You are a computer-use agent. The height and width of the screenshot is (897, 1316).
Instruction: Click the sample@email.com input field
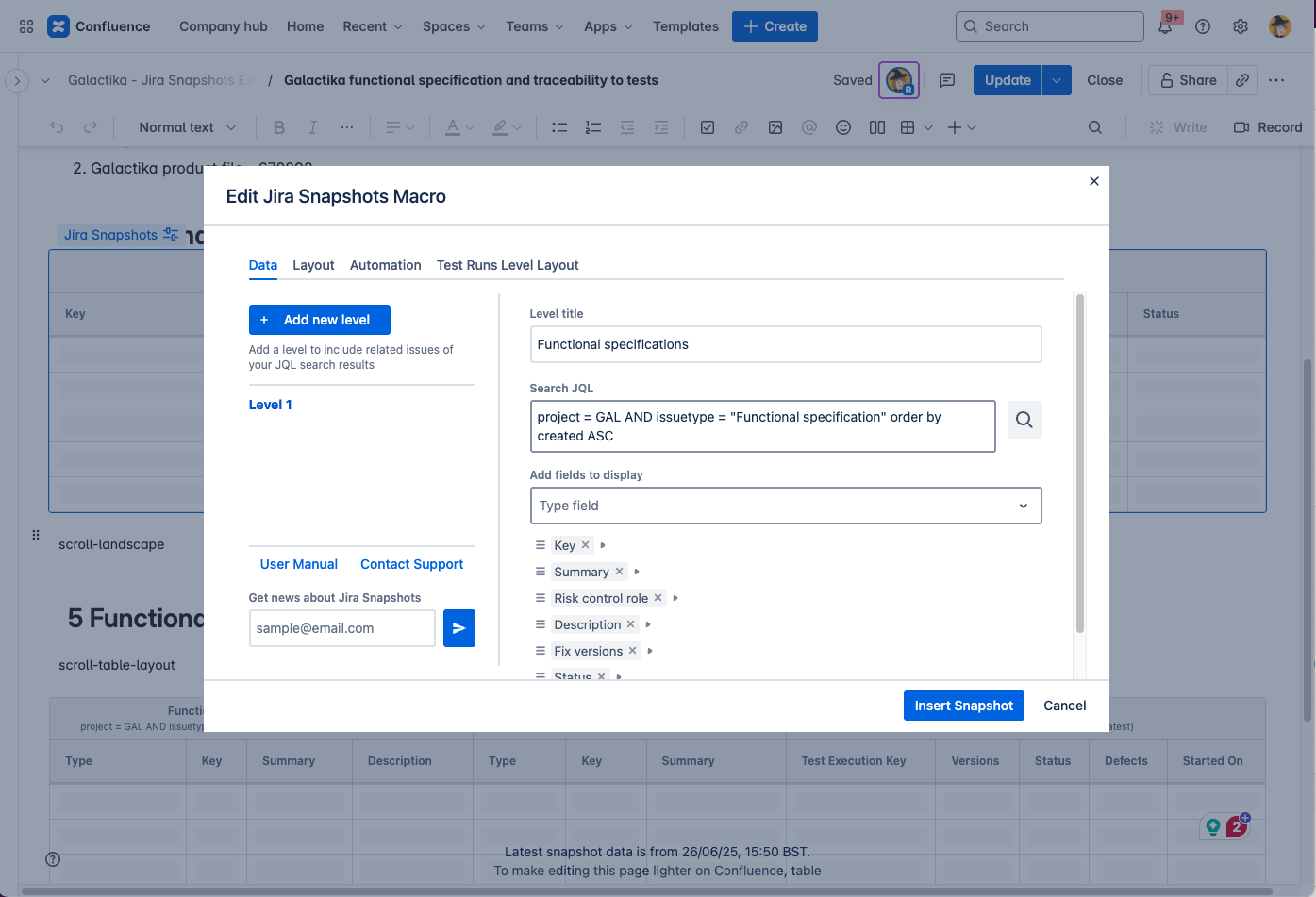coord(341,627)
